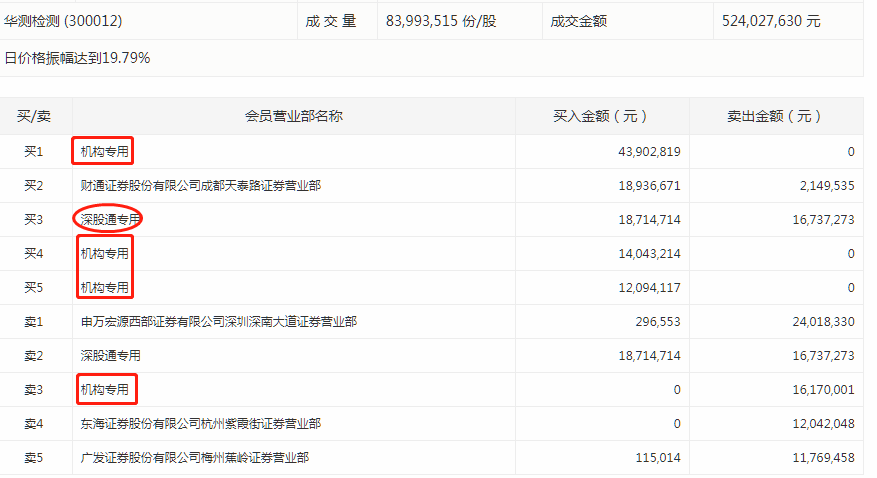
Task: Click the 卖1 row label
Action: (34, 322)
